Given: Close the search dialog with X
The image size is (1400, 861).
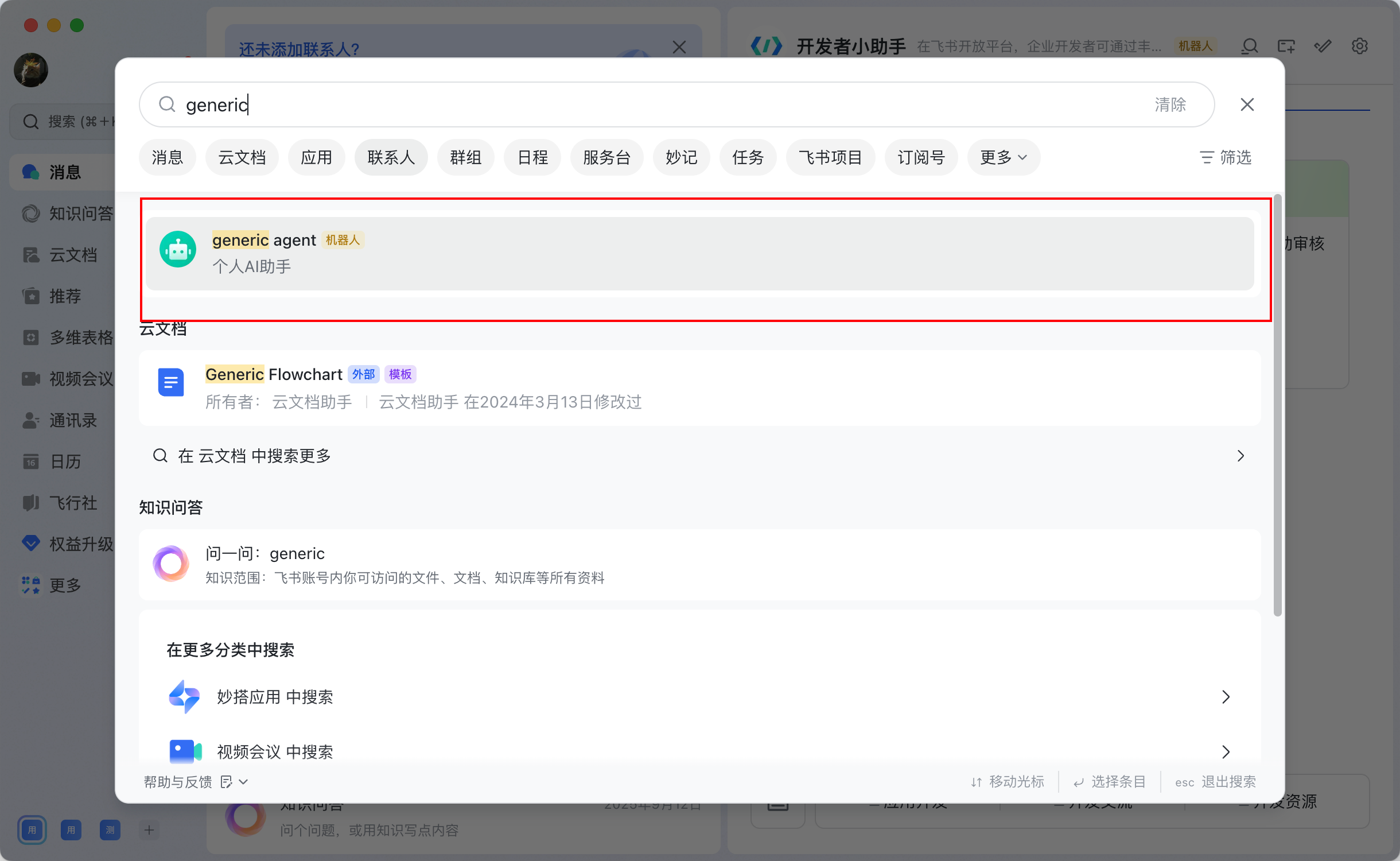Looking at the screenshot, I should point(1247,104).
